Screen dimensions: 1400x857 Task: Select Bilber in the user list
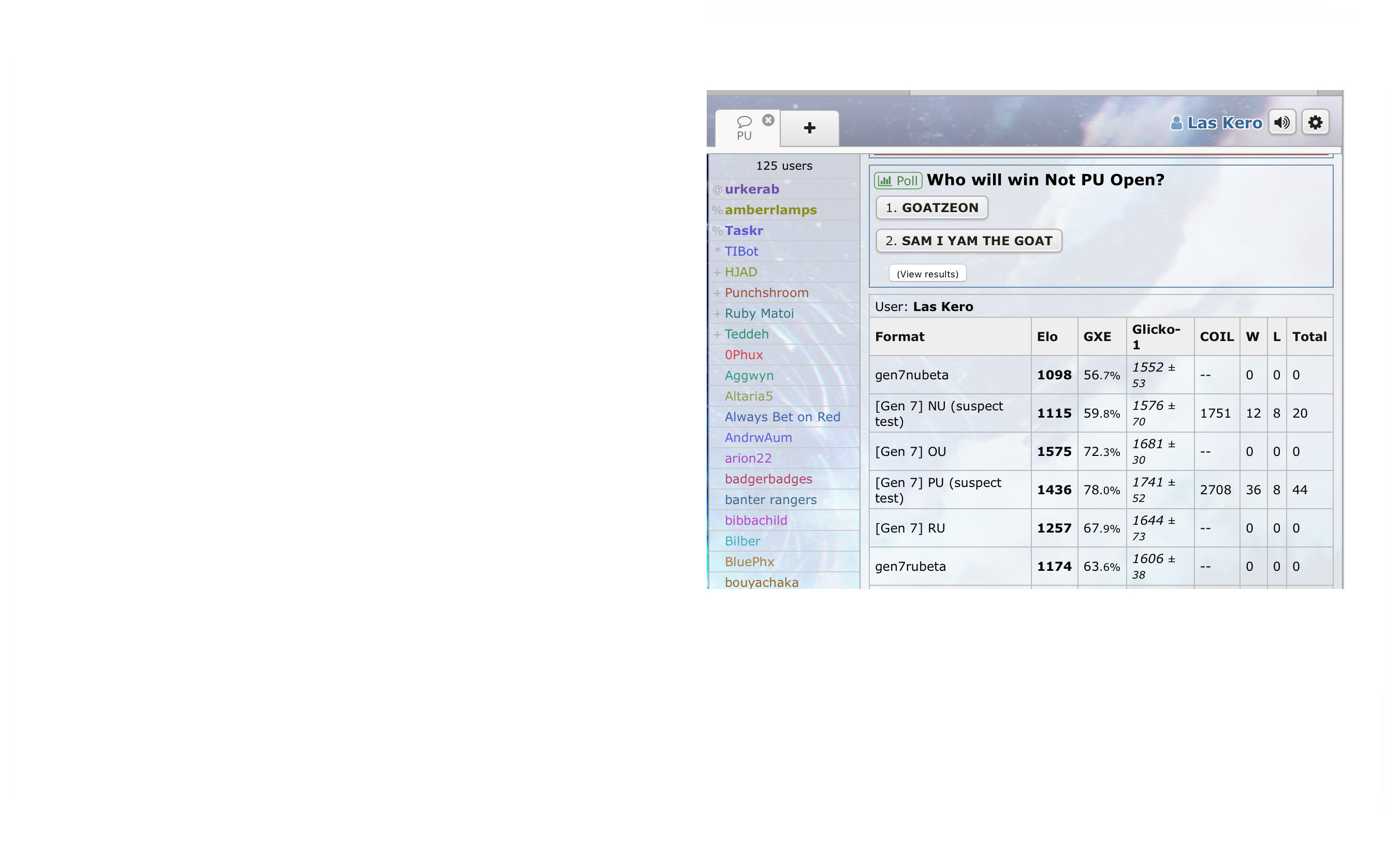pyautogui.click(x=784, y=541)
